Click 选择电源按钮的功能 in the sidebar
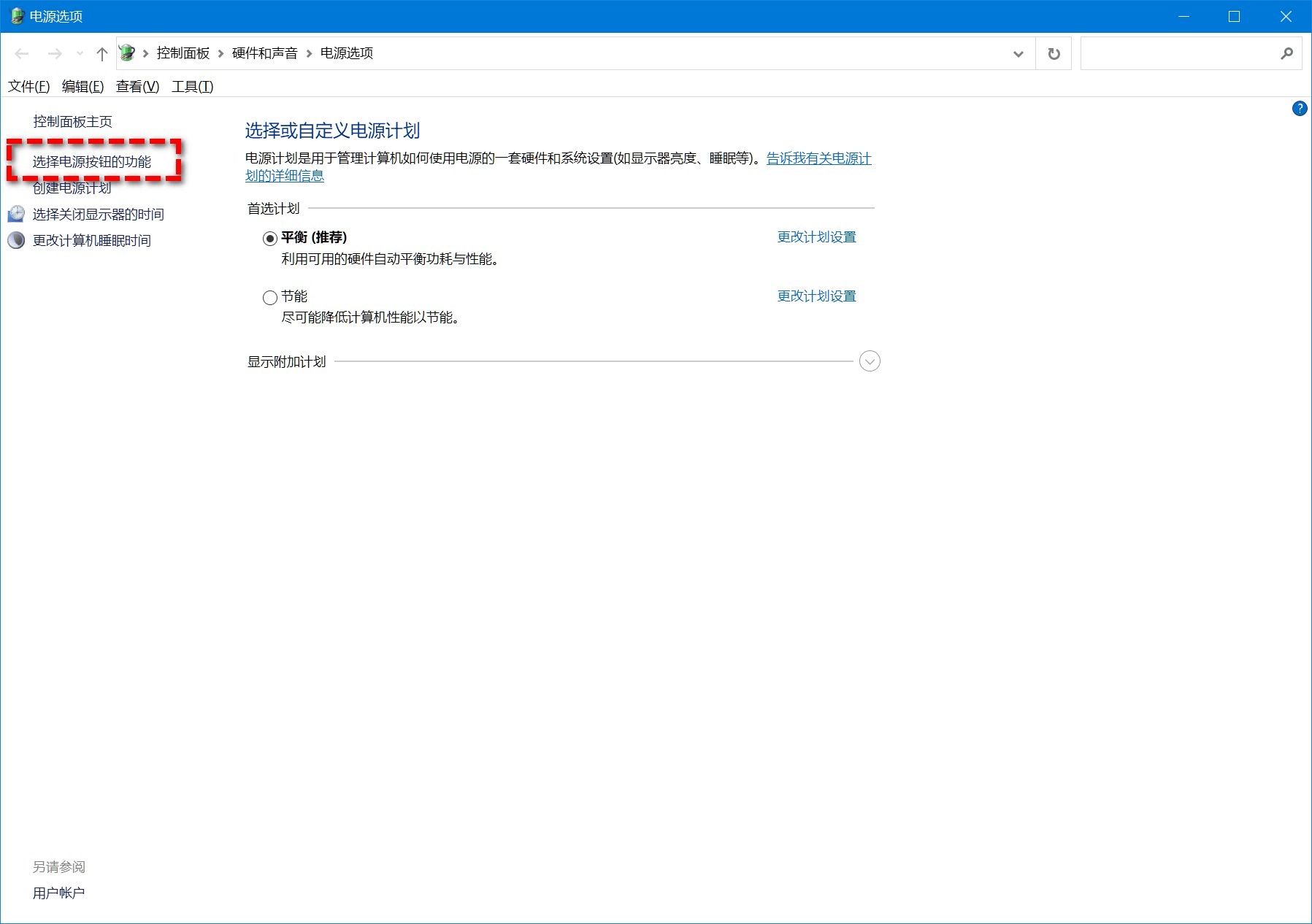The image size is (1312, 924). tap(94, 163)
